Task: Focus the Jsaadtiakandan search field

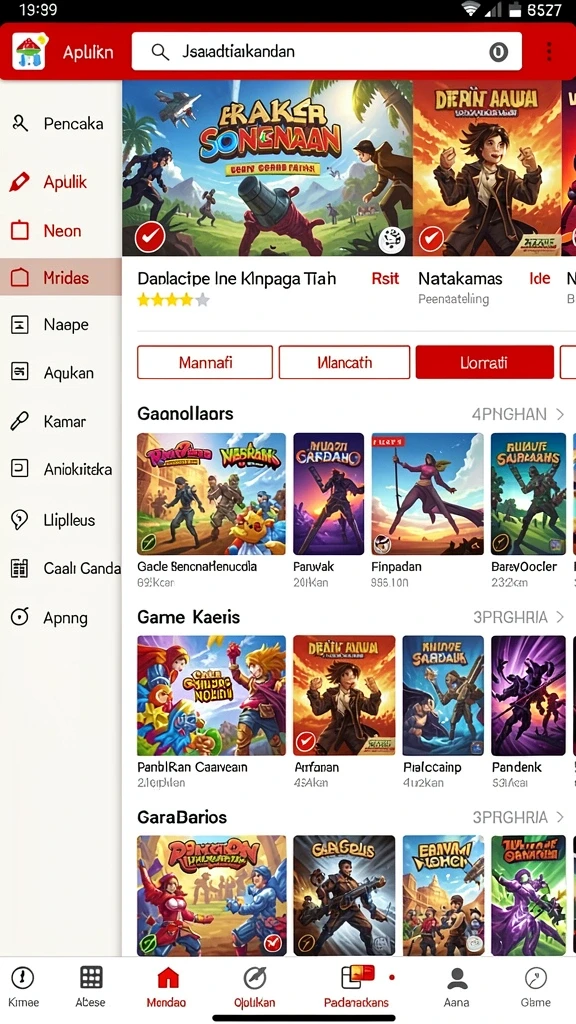Action: (327, 51)
